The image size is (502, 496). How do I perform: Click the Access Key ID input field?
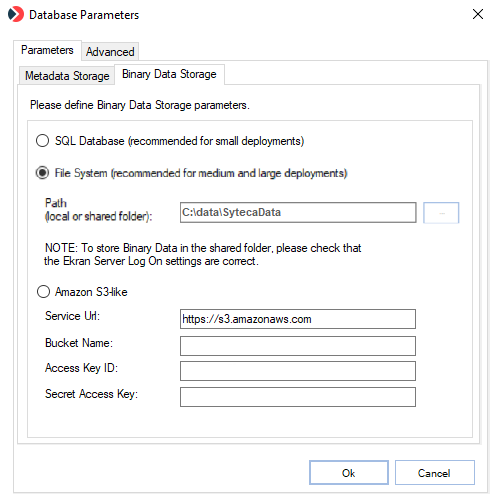tap(298, 371)
